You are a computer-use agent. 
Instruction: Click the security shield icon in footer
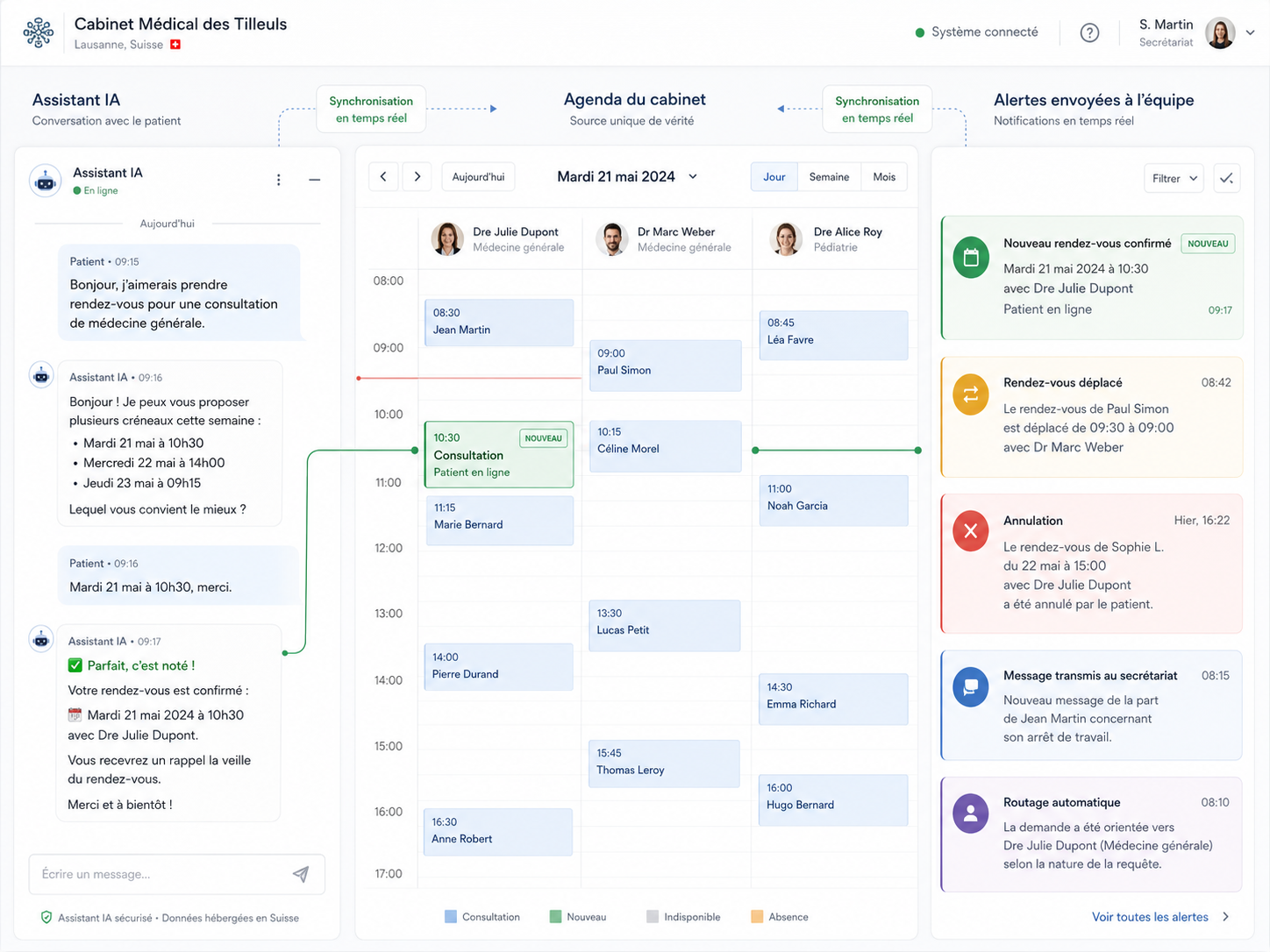46,918
